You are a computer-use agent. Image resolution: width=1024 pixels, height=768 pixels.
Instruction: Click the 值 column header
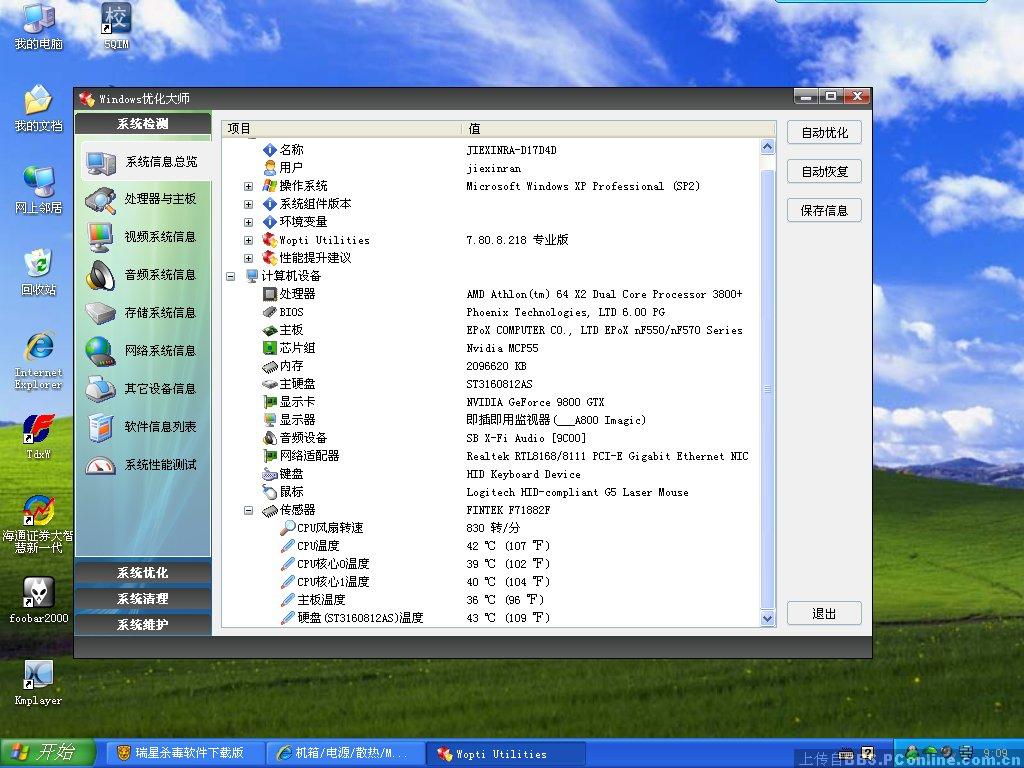click(618, 129)
